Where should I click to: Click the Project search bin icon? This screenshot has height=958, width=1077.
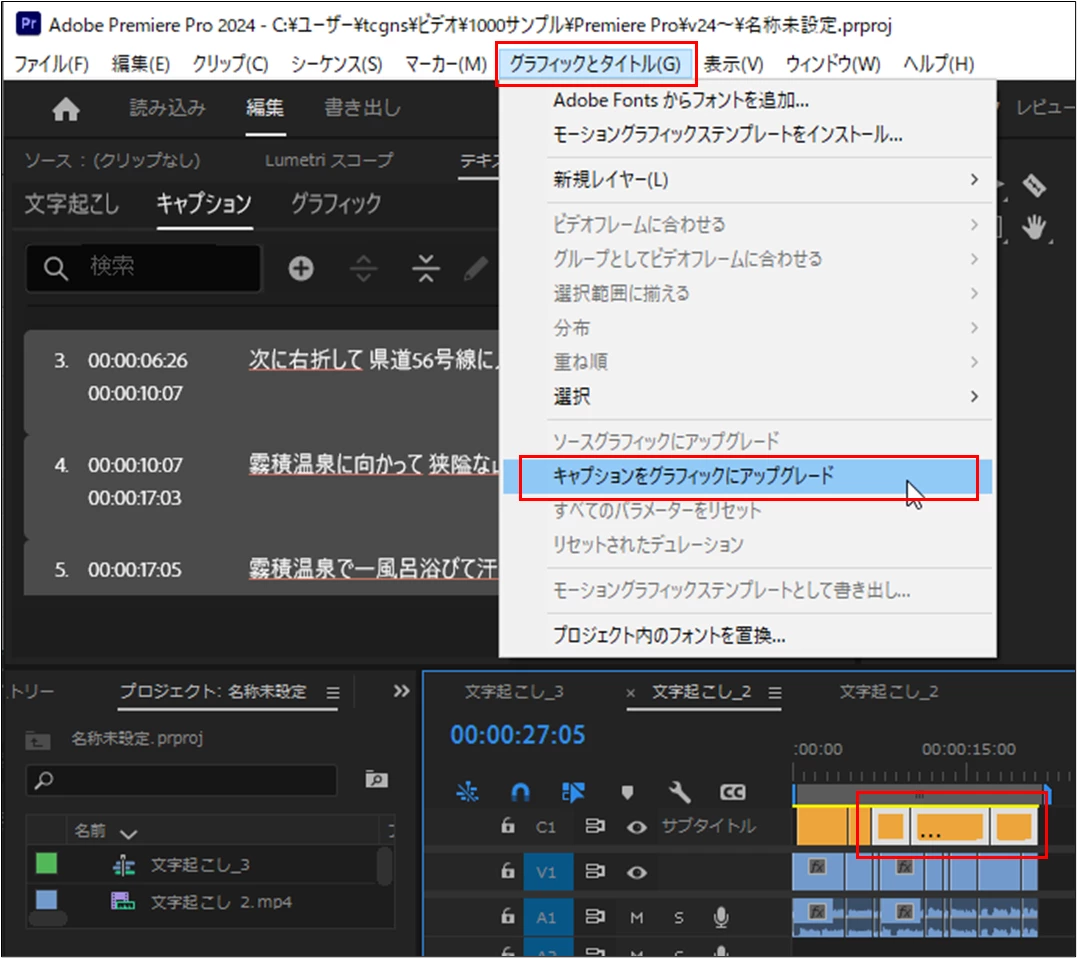(376, 779)
